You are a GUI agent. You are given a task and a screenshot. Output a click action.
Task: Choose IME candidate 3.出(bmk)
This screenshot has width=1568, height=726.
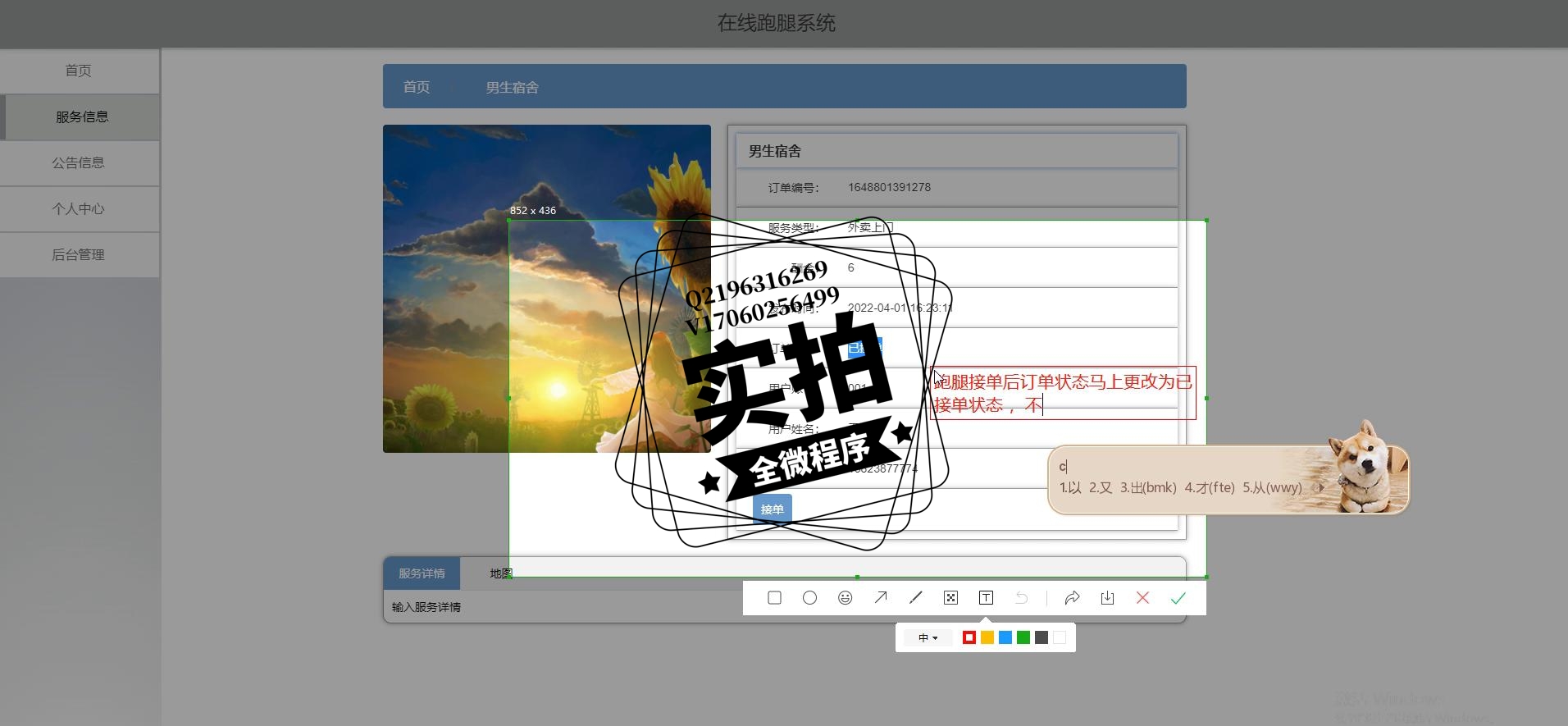click(1148, 487)
